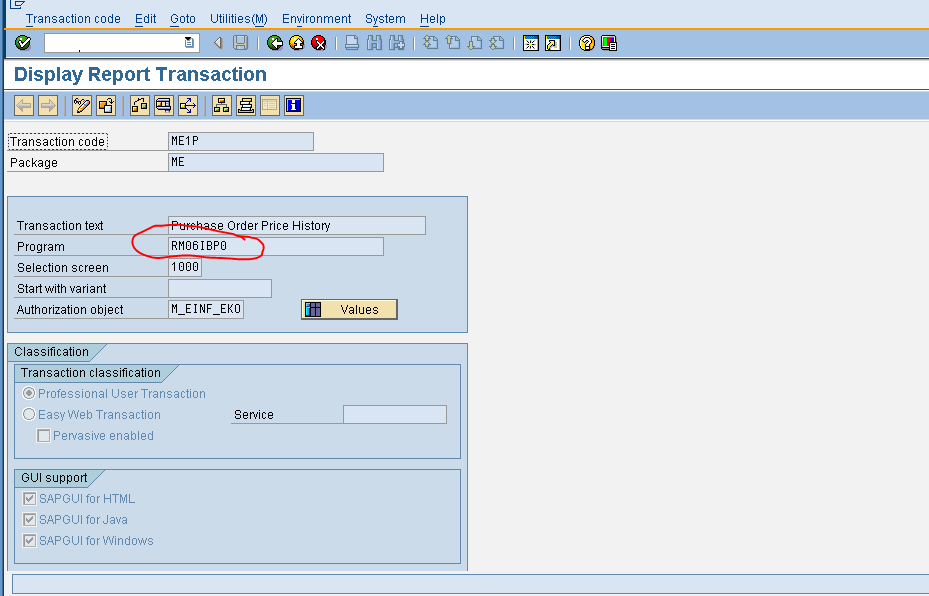This screenshot has height=596, width=929.
Task: Click the Create Session icon
Action: (530, 43)
